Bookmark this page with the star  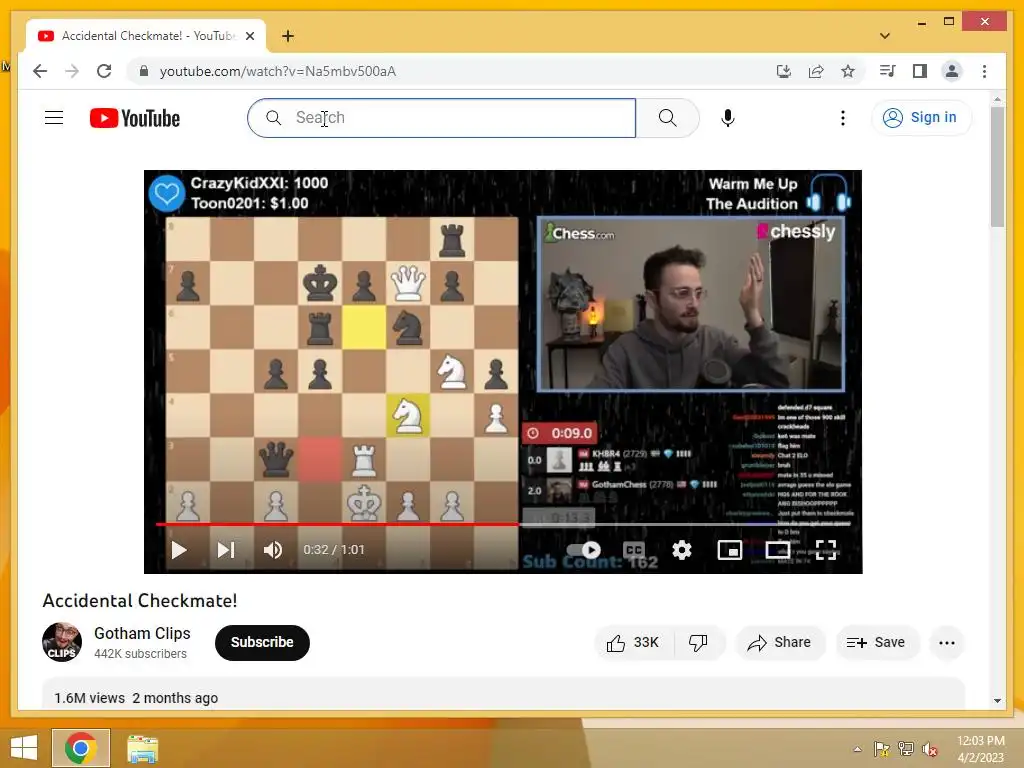click(x=848, y=71)
